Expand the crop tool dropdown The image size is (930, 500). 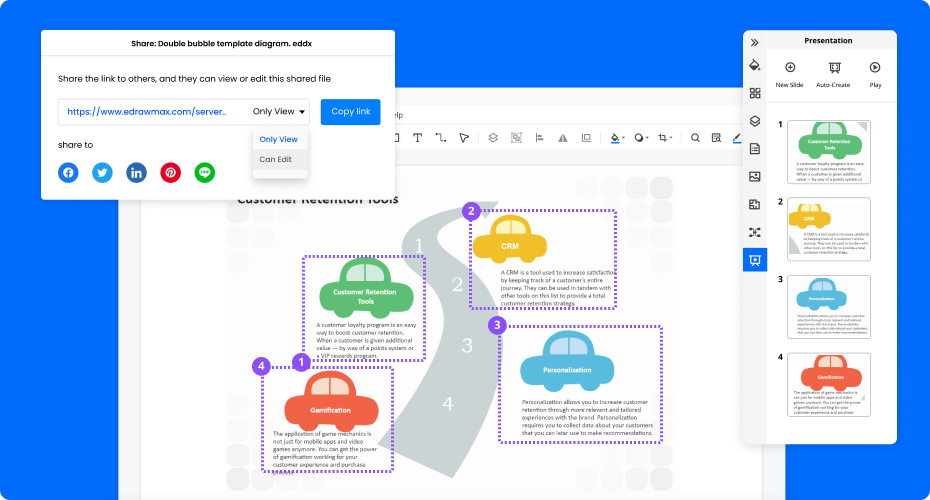(x=673, y=138)
